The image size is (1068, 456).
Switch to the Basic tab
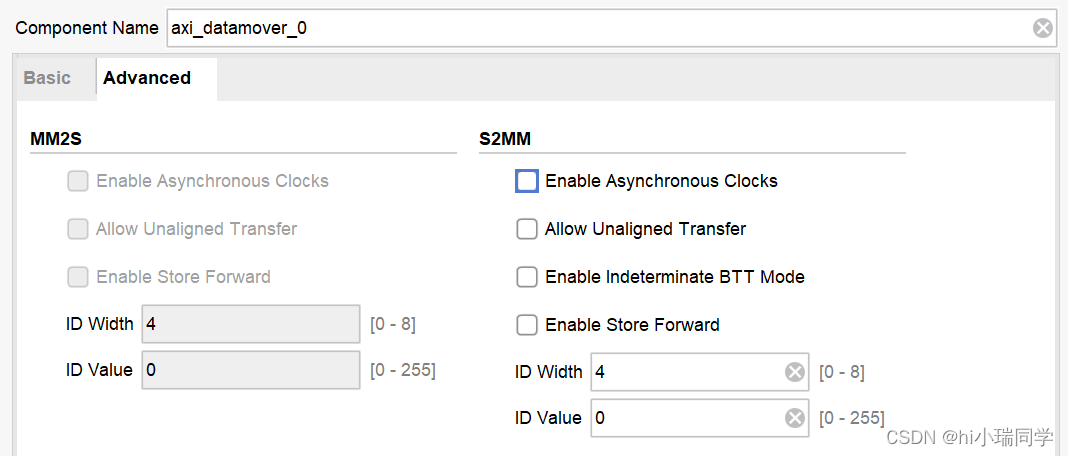(47, 78)
